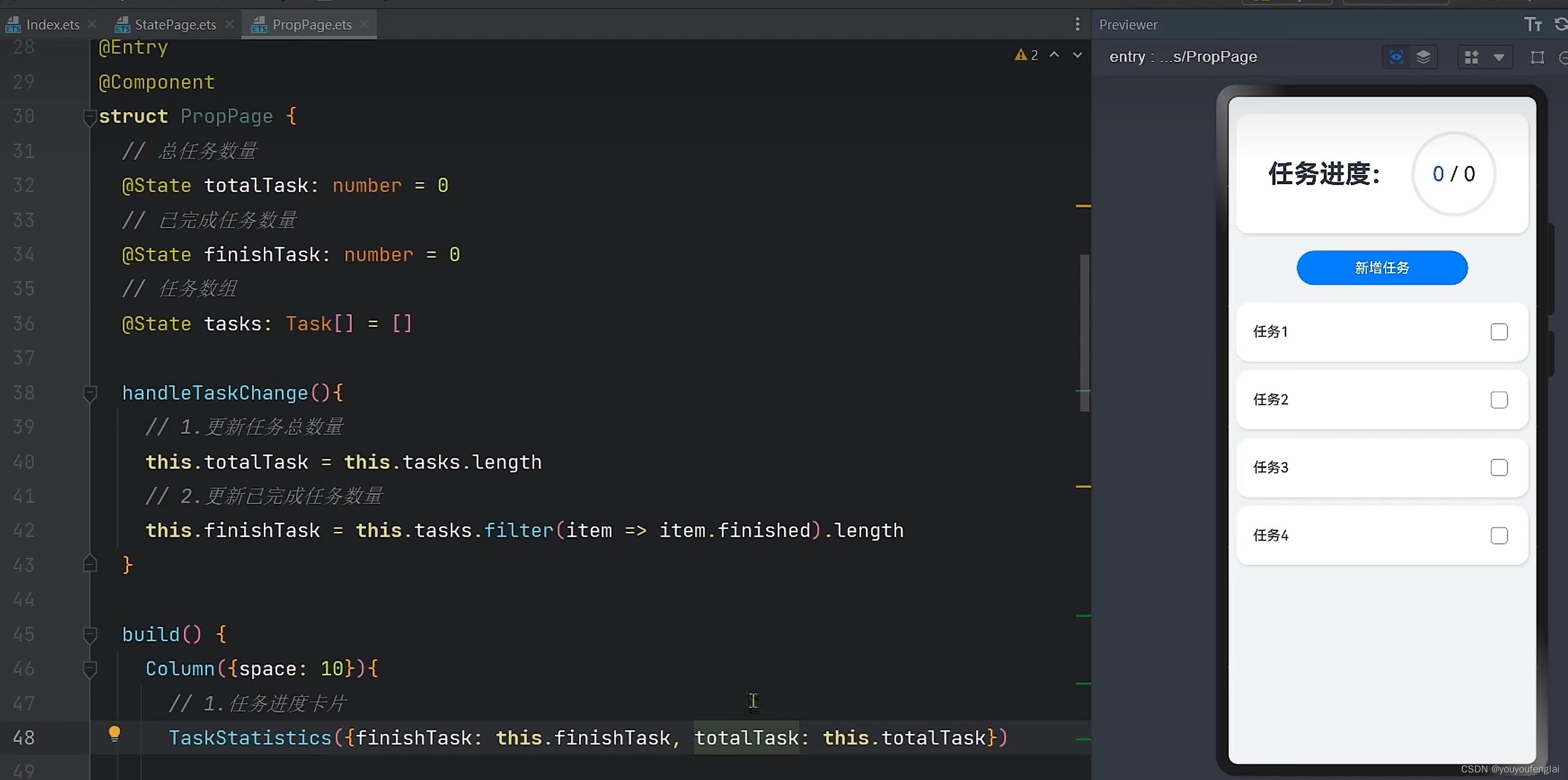Click the entry : ...s/PropPage path label
Viewport: 1568px width, 780px height.
pyautogui.click(x=1183, y=57)
